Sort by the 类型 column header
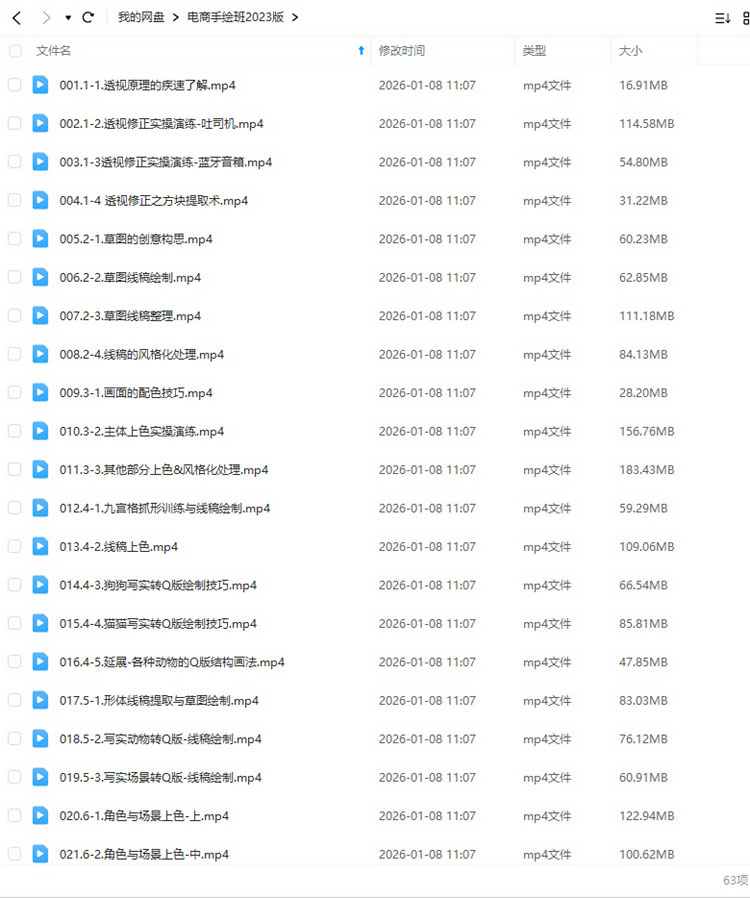 pos(534,50)
